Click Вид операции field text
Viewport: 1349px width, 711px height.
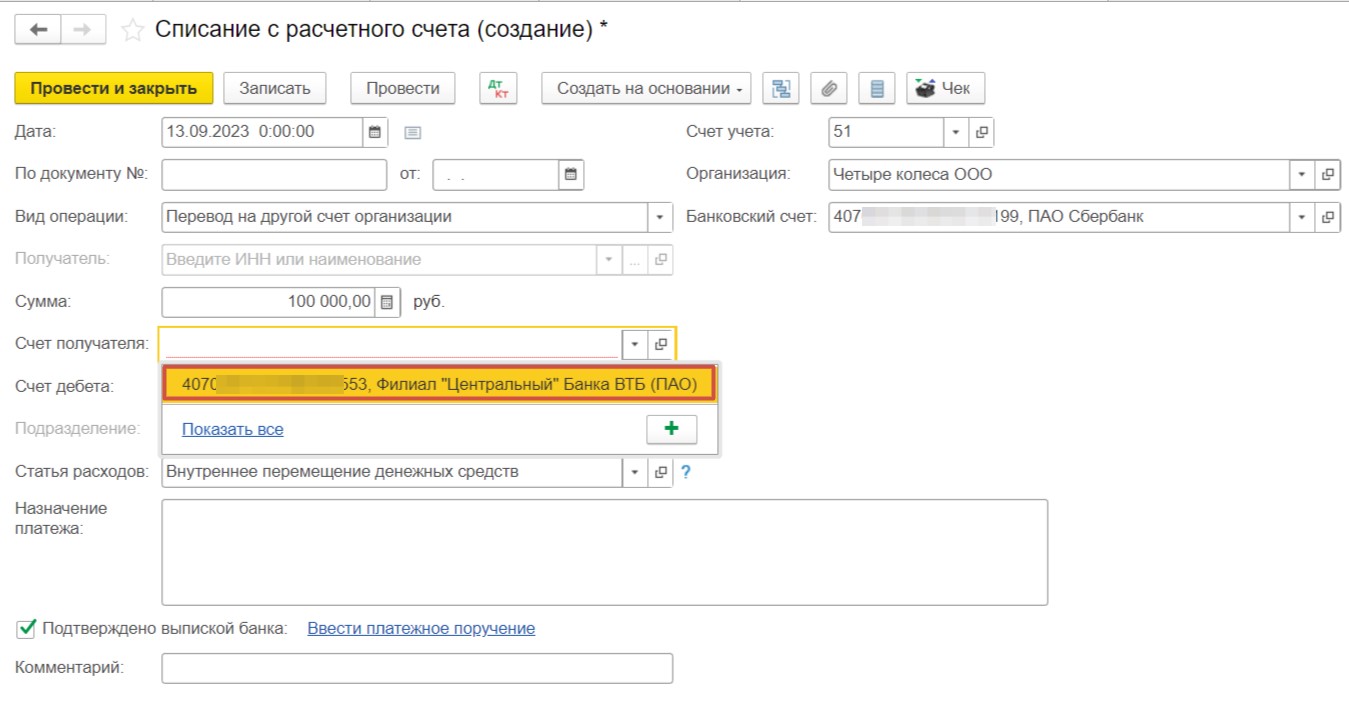[405, 217]
